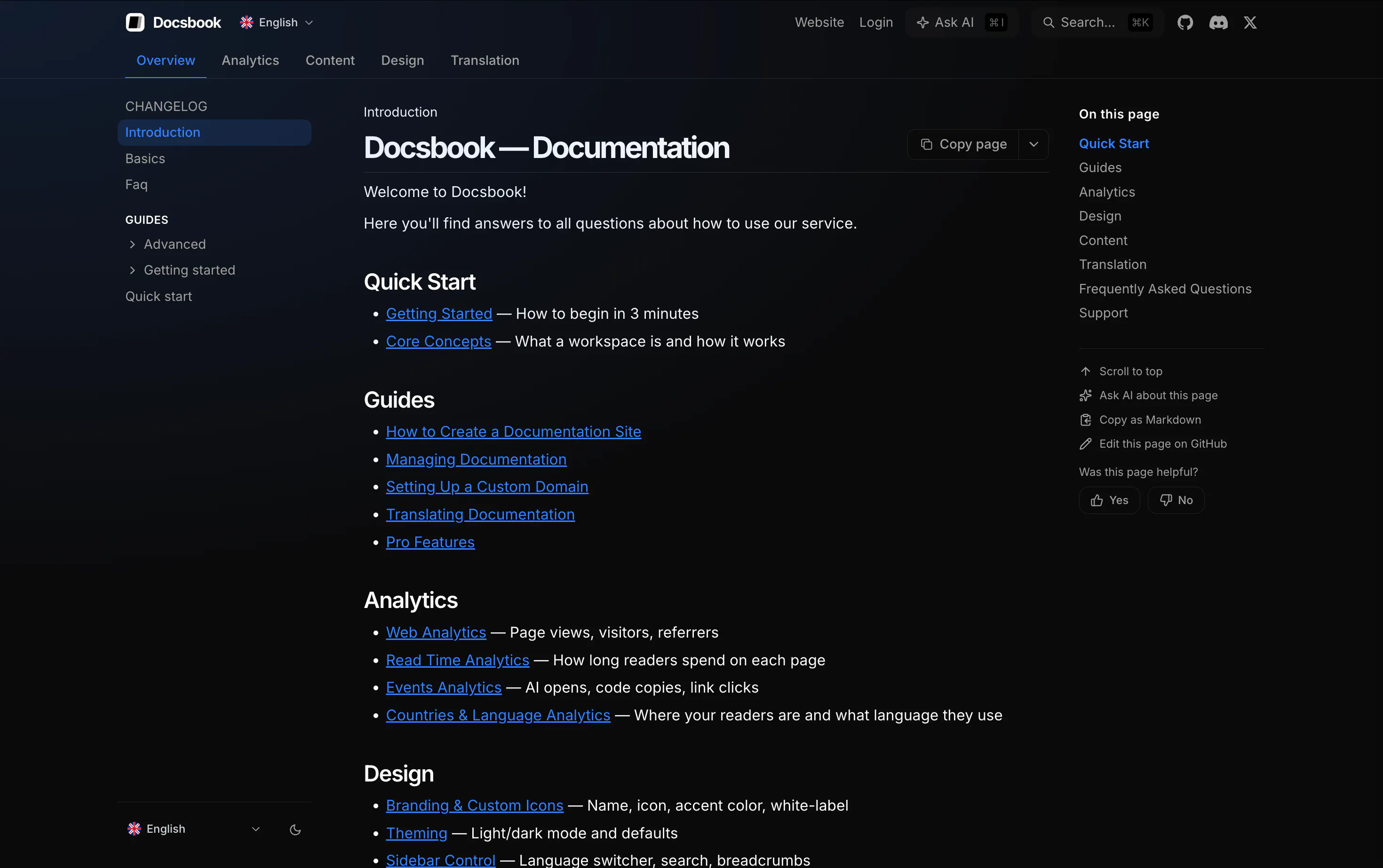Open the Theming link
Image resolution: width=1383 pixels, height=868 pixels.
(416, 833)
